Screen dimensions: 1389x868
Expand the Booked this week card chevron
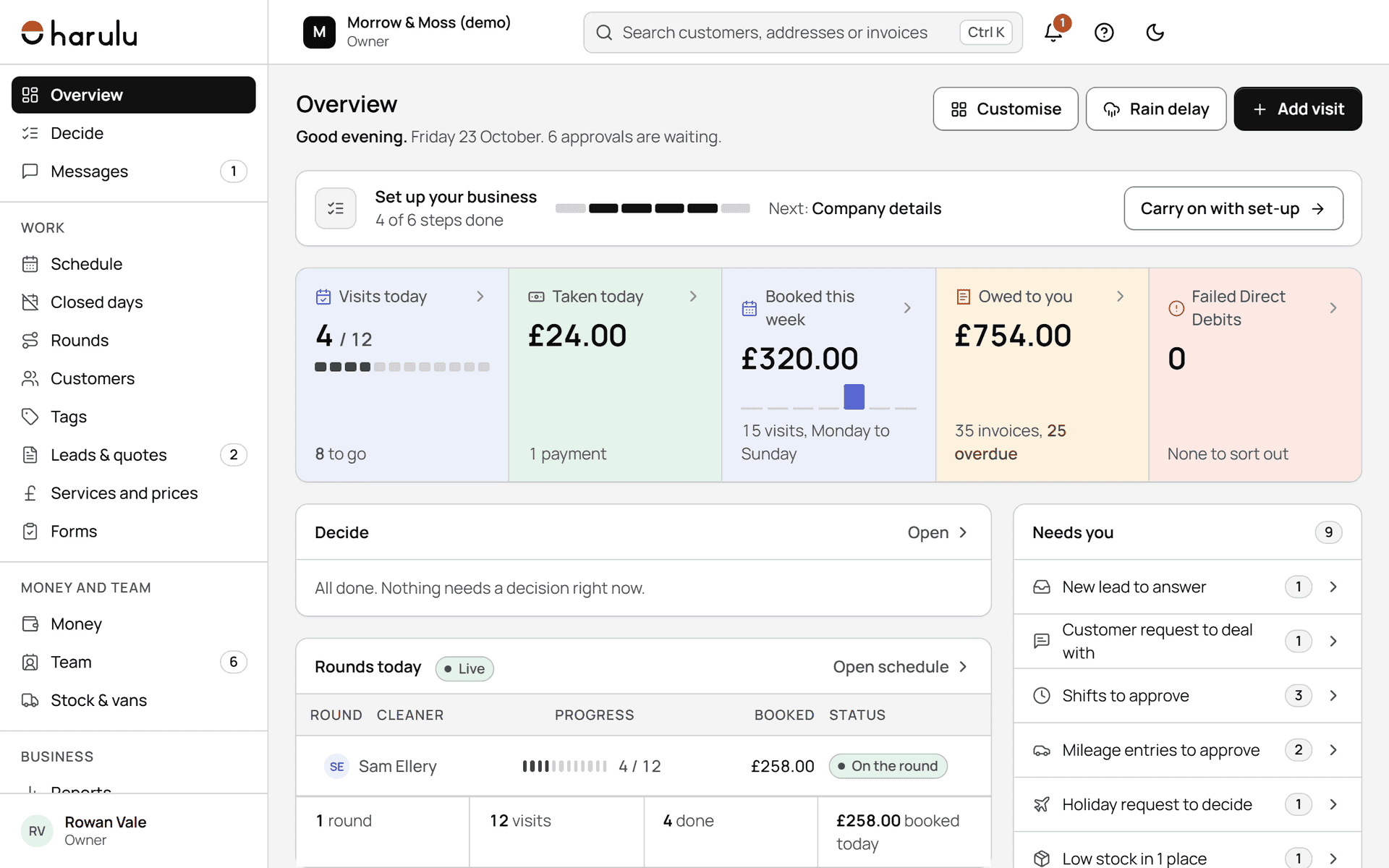tap(907, 308)
